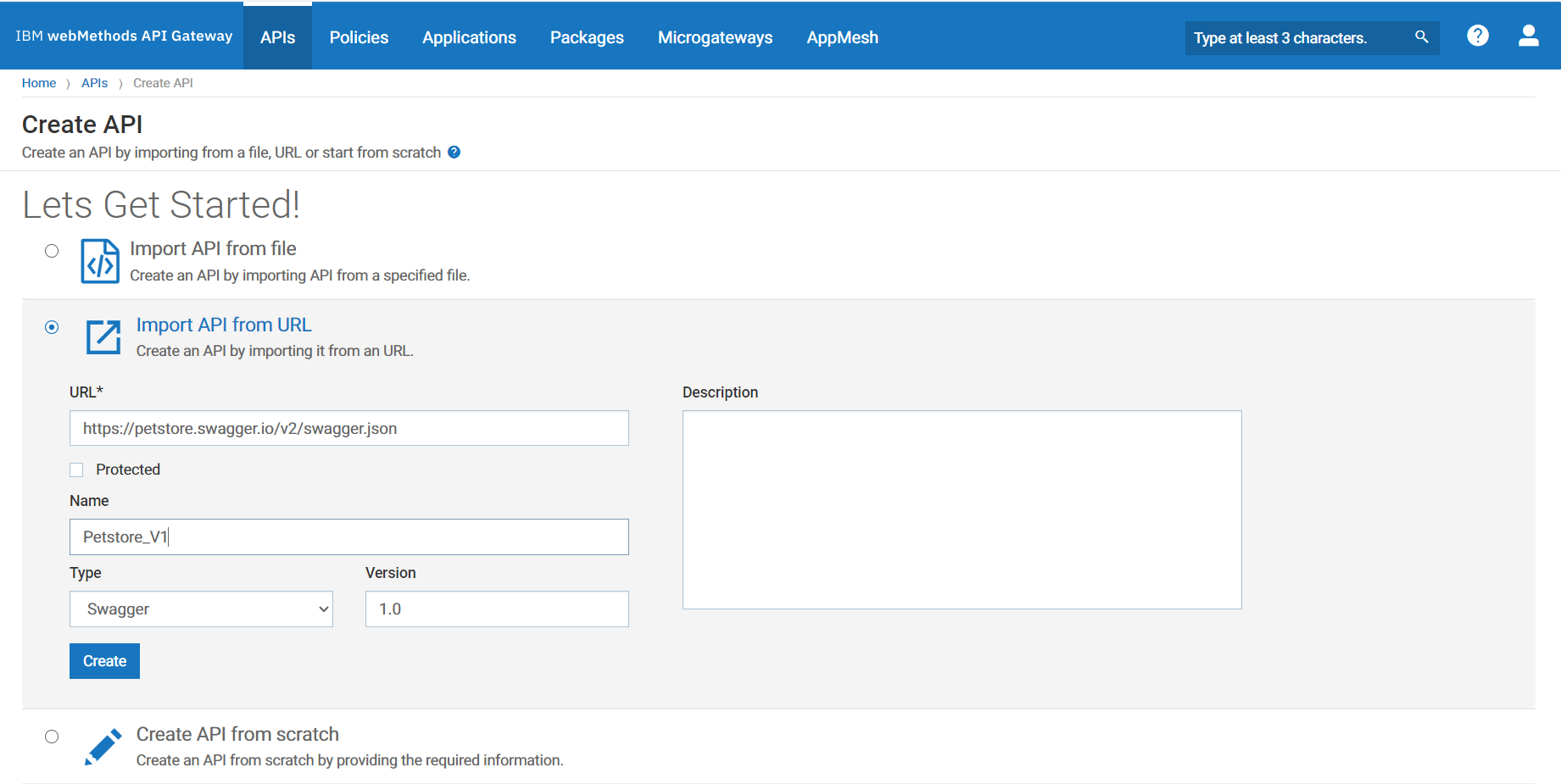Open the Applications tab

pos(469,37)
